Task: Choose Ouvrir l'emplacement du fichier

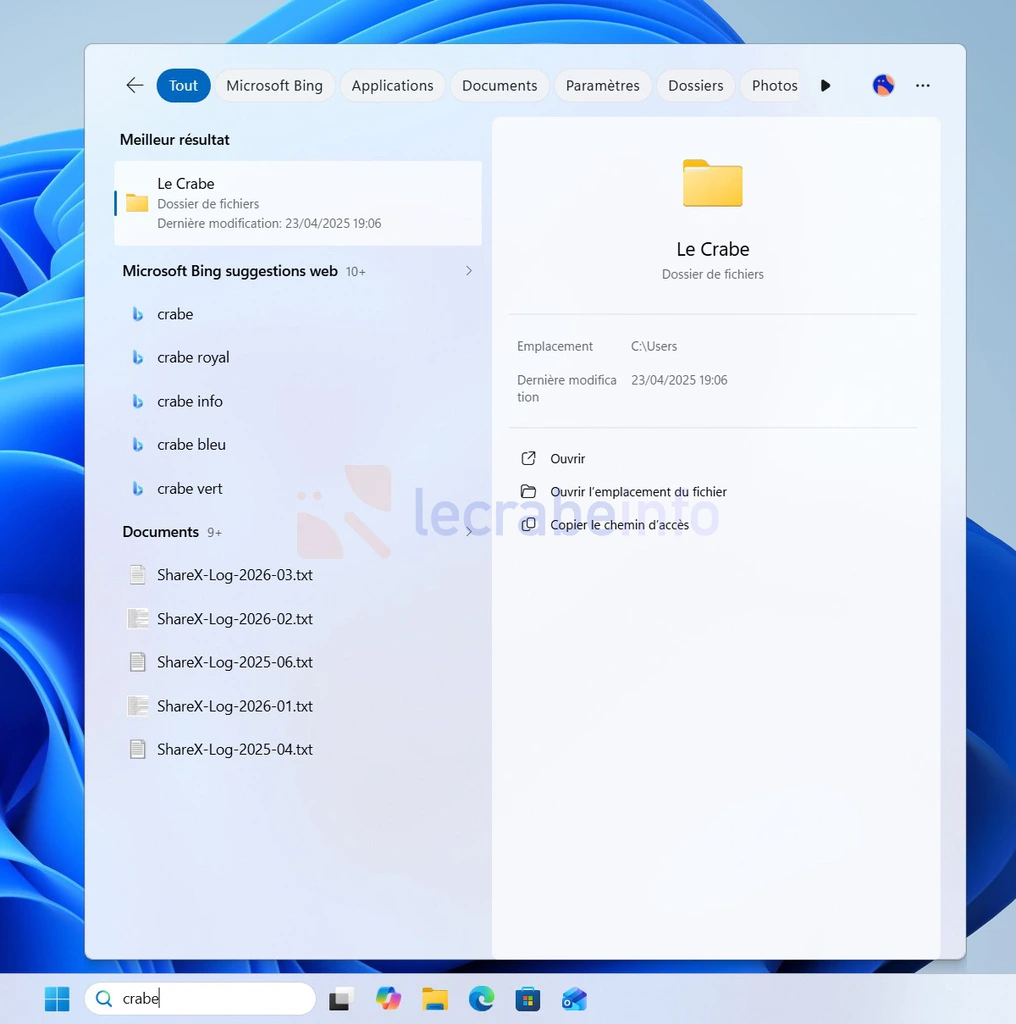Action: point(638,492)
